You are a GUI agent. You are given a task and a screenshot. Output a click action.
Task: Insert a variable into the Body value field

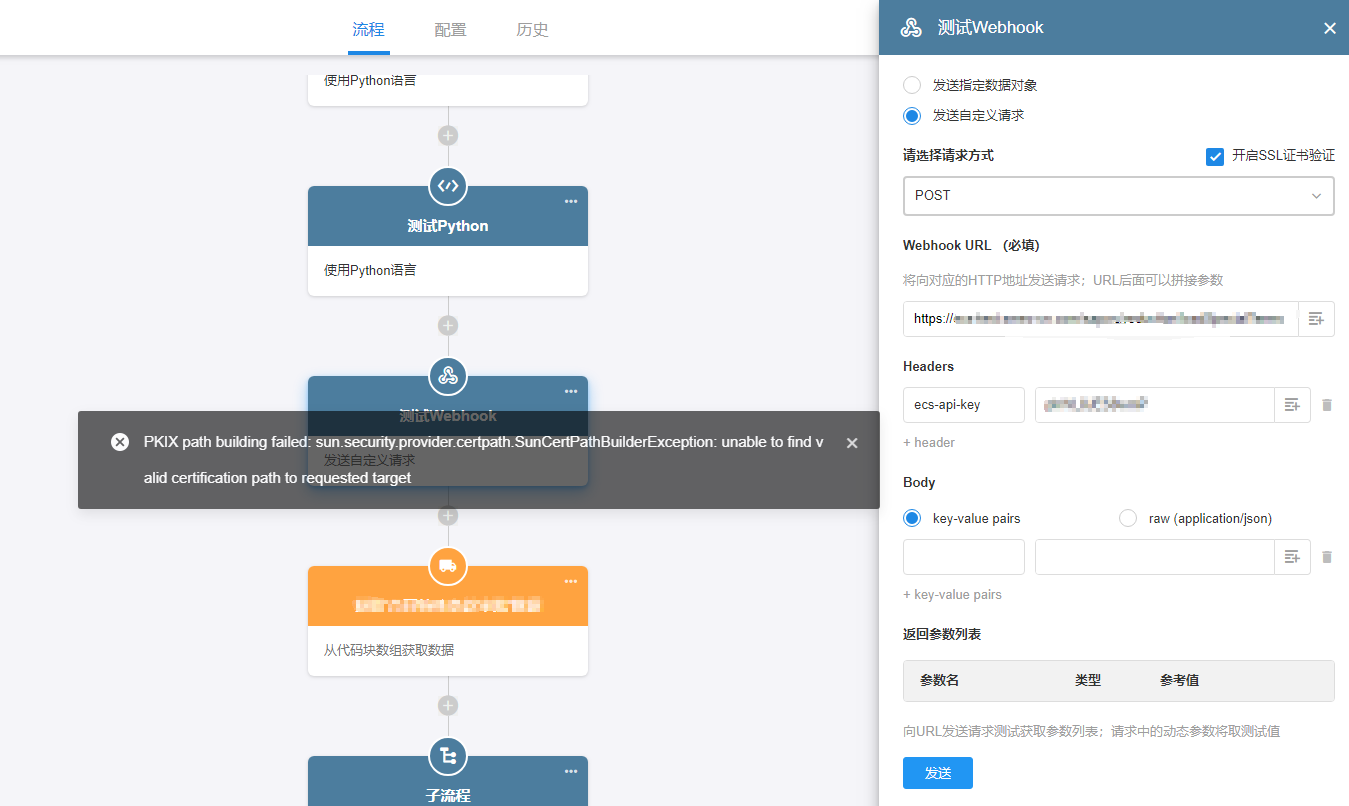pos(1292,557)
